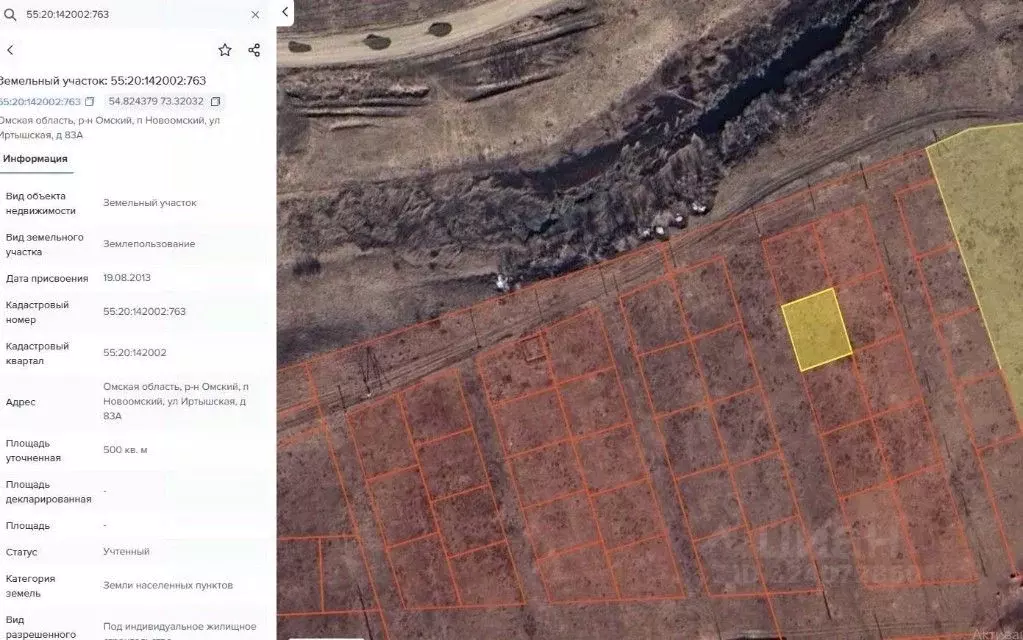
Task: Open the share options icon
Action: [x=254, y=50]
